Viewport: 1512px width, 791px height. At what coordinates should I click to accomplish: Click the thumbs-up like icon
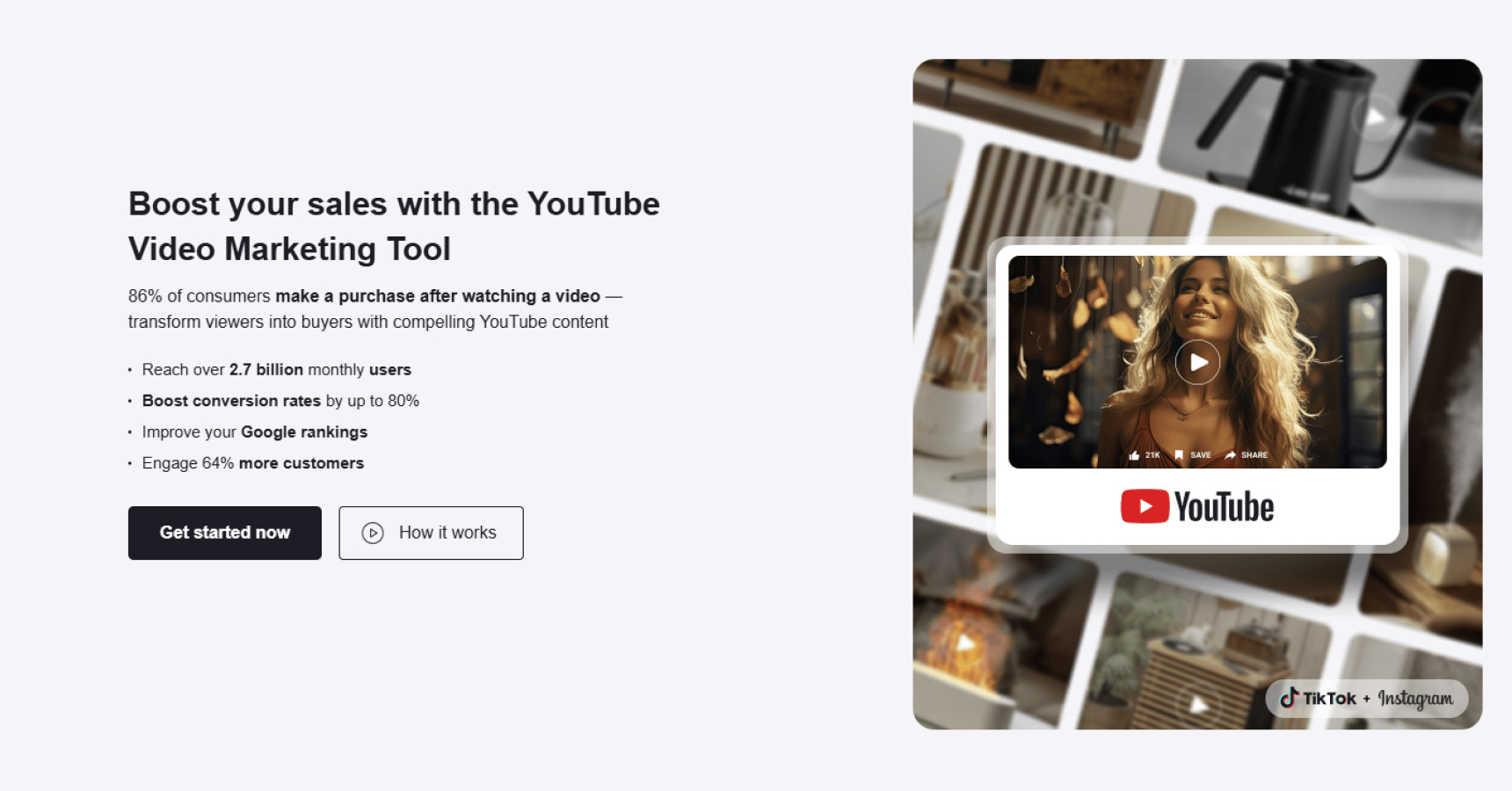pos(1134,455)
